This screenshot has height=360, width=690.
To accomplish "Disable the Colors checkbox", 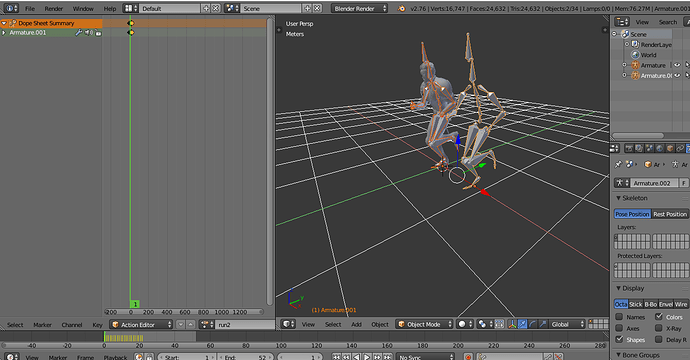I will pyautogui.click(x=659, y=316).
